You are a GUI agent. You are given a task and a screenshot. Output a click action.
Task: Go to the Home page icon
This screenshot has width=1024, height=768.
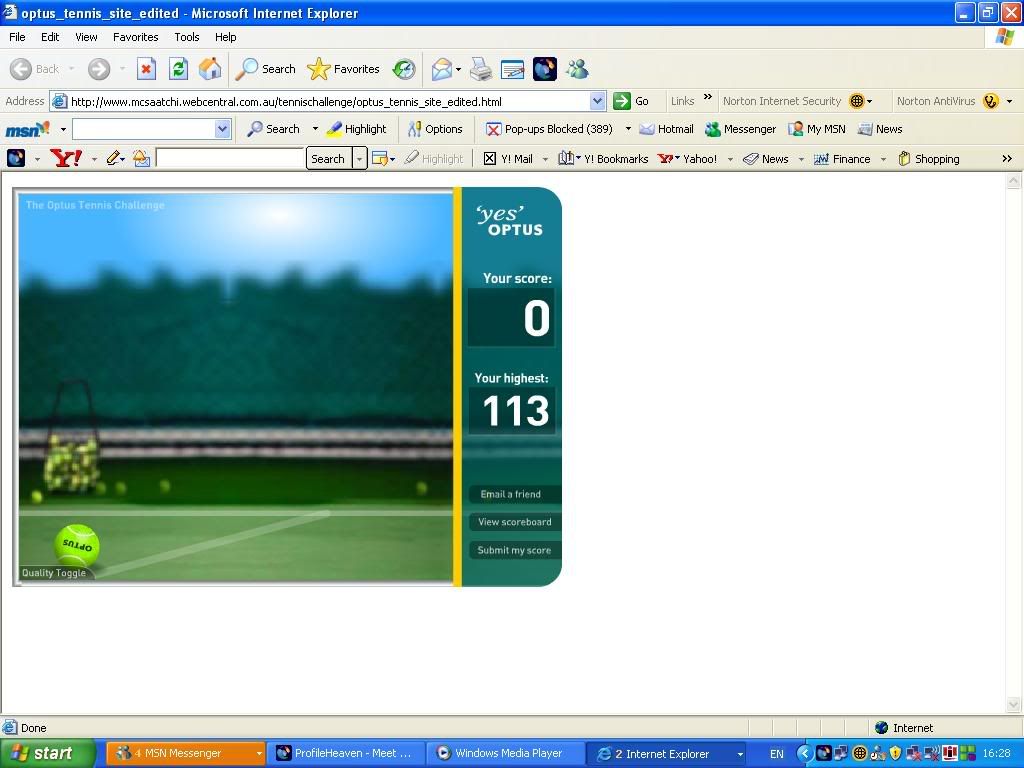pyautogui.click(x=210, y=69)
